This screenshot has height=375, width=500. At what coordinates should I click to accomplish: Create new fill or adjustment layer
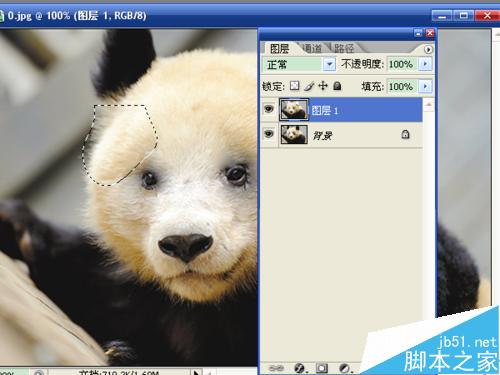[345, 368]
